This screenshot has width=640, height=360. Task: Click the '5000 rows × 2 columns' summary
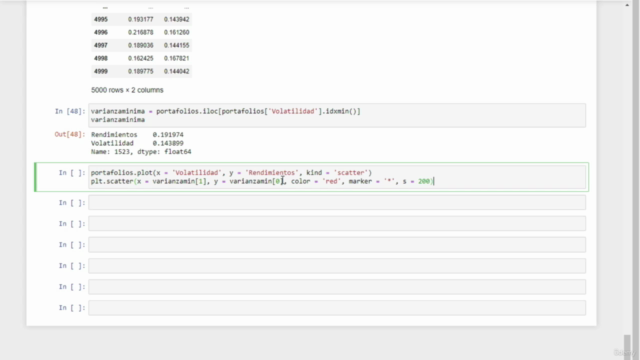point(127,90)
